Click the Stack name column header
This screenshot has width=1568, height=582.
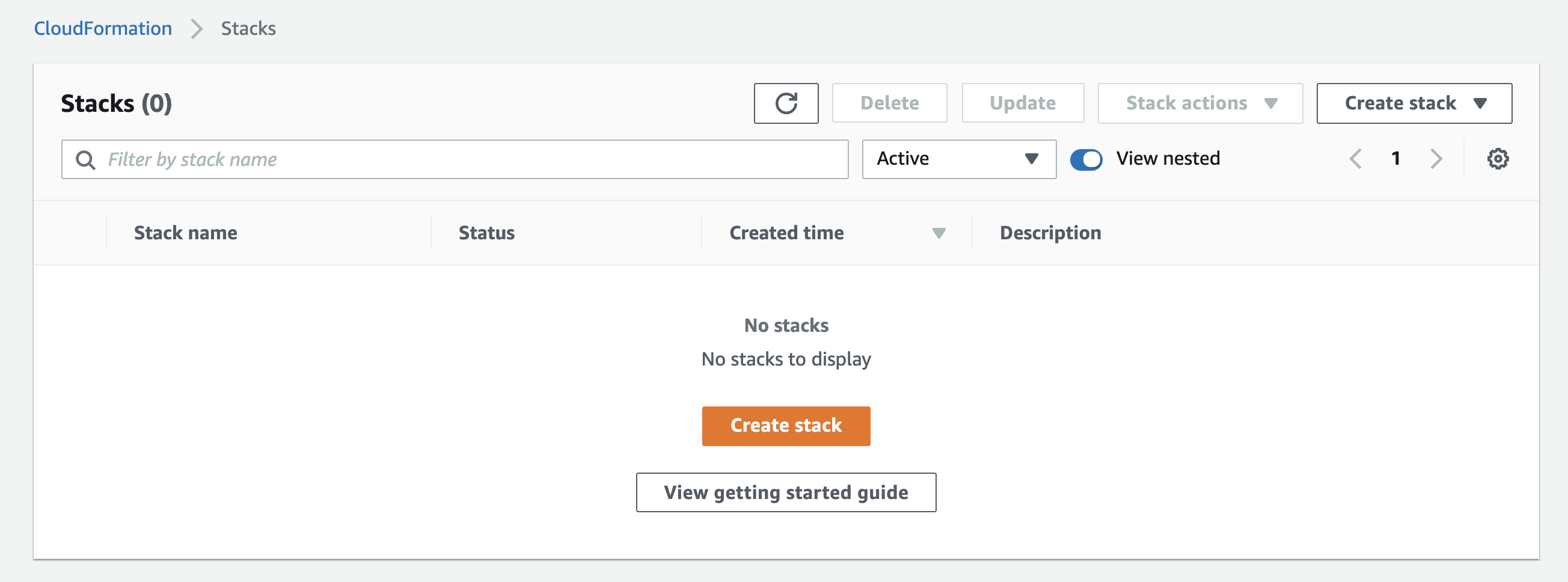pos(186,233)
